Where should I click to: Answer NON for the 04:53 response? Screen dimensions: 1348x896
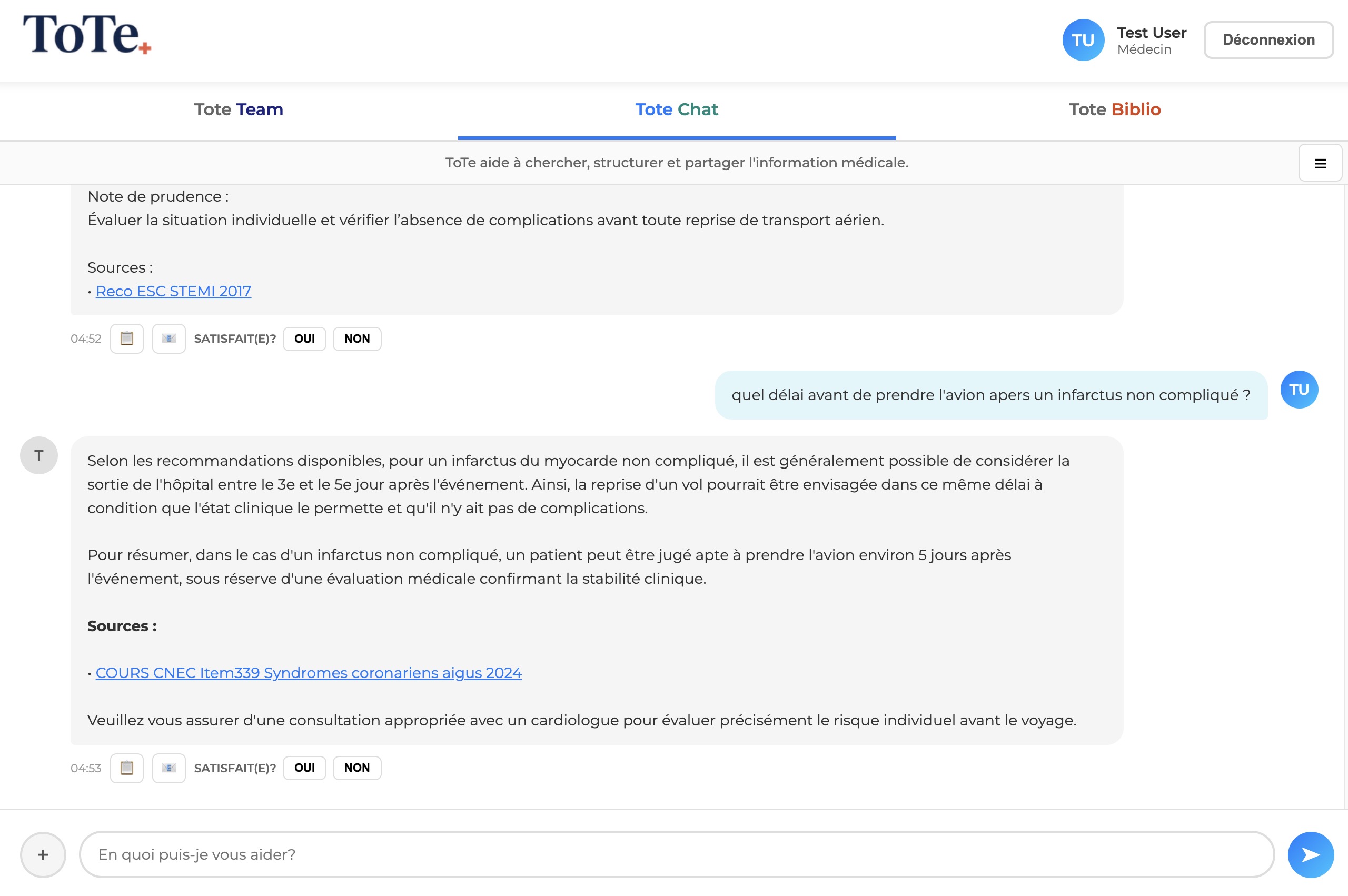pos(357,768)
